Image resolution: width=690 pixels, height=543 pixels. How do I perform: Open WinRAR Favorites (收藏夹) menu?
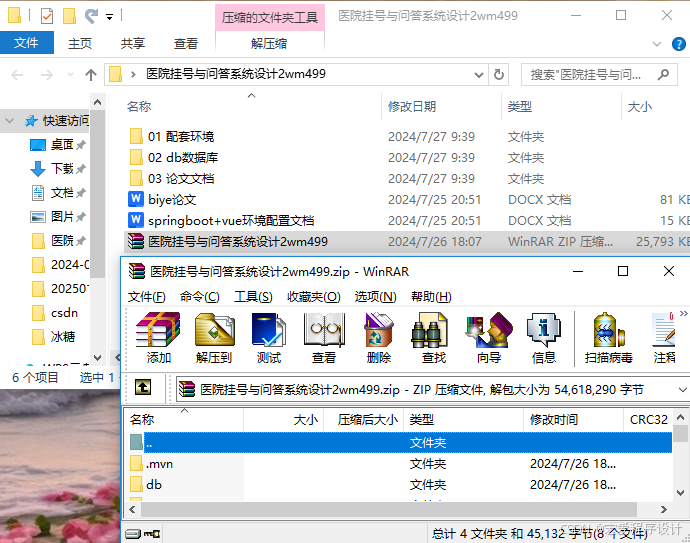click(x=314, y=297)
